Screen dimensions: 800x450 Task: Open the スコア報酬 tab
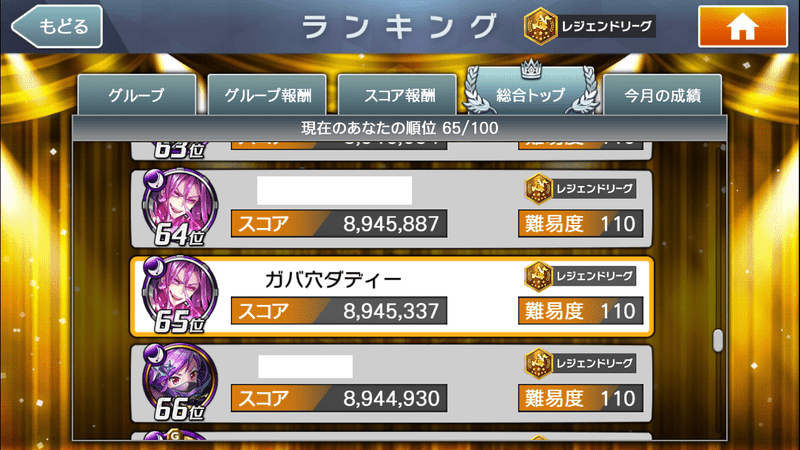pyautogui.click(x=397, y=95)
